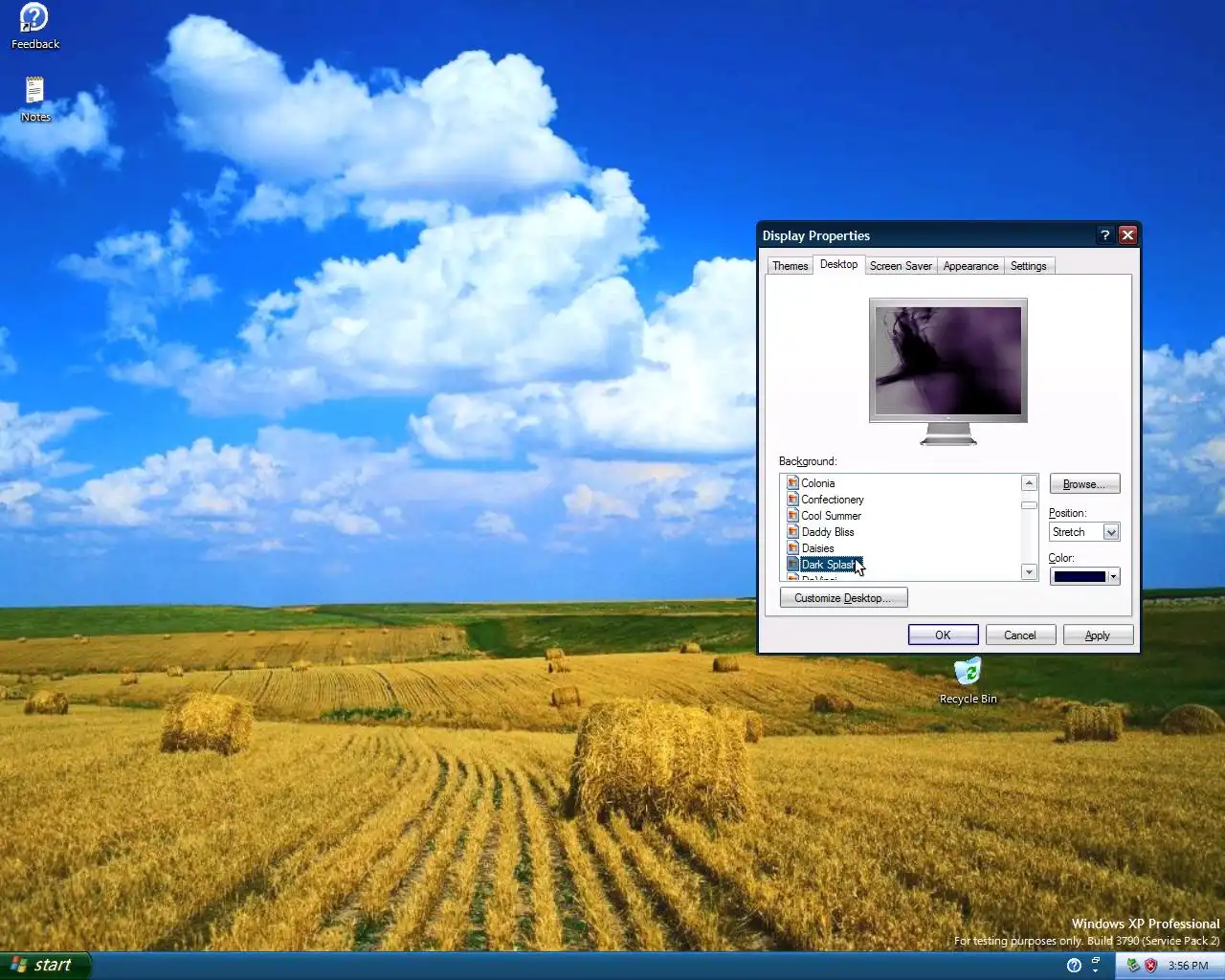1225x980 pixels.
Task: Click the 3:56 PM system clock
Action: click(1188, 966)
